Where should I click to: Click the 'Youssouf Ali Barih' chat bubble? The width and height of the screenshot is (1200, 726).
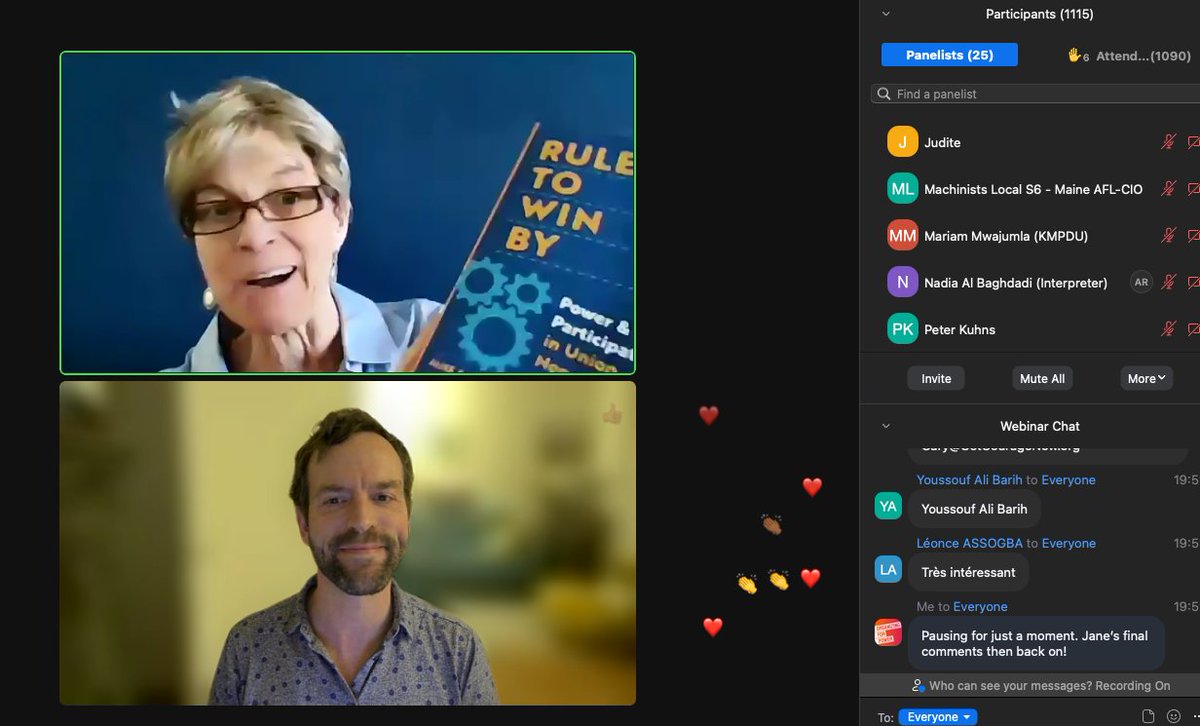[974, 509]
